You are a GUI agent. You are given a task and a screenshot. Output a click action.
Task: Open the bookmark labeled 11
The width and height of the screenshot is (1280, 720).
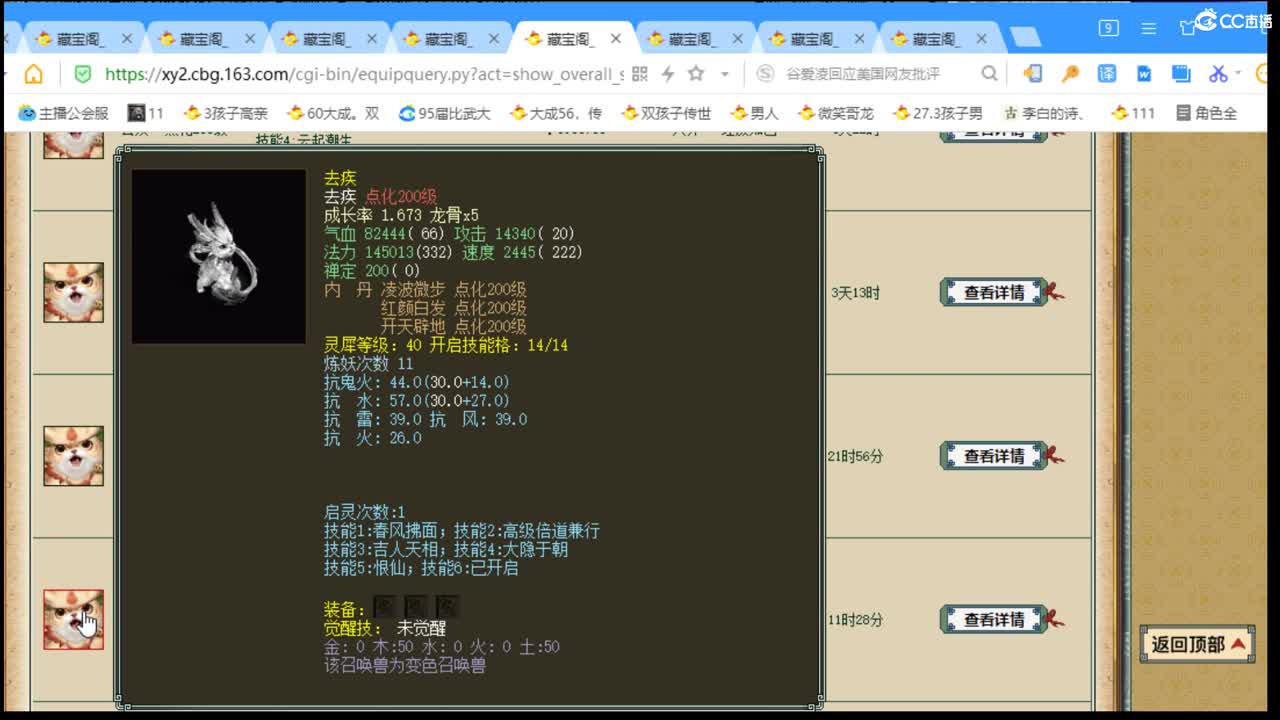coord(146,113)
